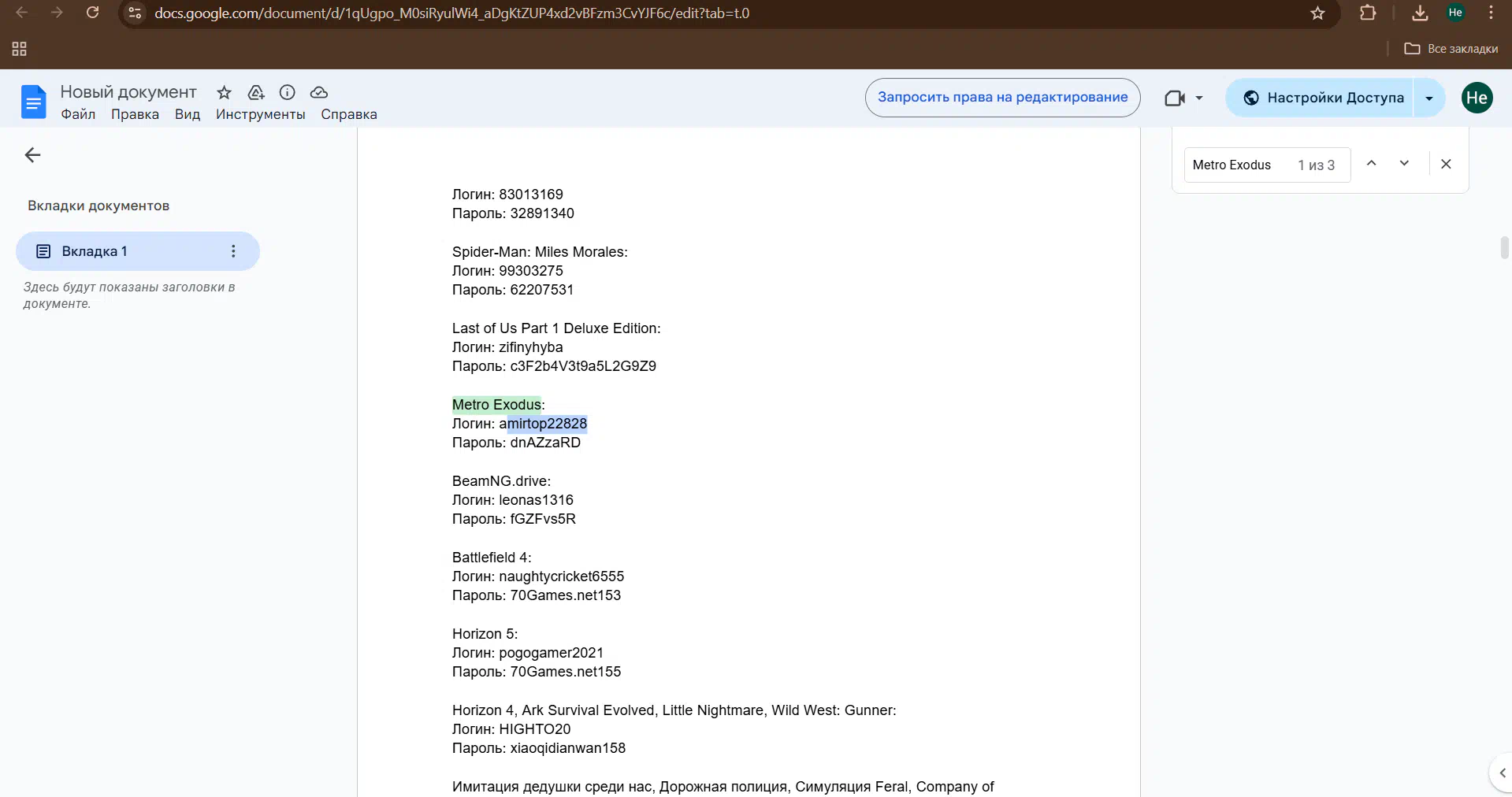Open the Файл menu

pyautogui.click(x=78, y=114)
